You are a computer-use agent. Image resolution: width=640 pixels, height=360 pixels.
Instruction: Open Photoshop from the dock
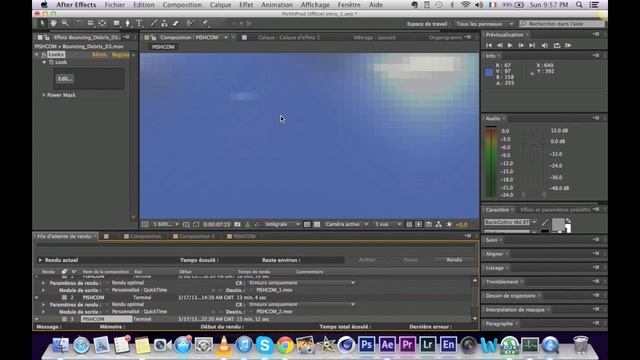coord(366,345)
